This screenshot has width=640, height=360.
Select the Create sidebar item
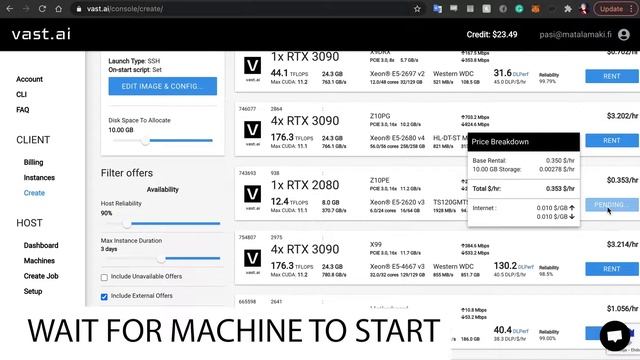(x=34, y=193)
